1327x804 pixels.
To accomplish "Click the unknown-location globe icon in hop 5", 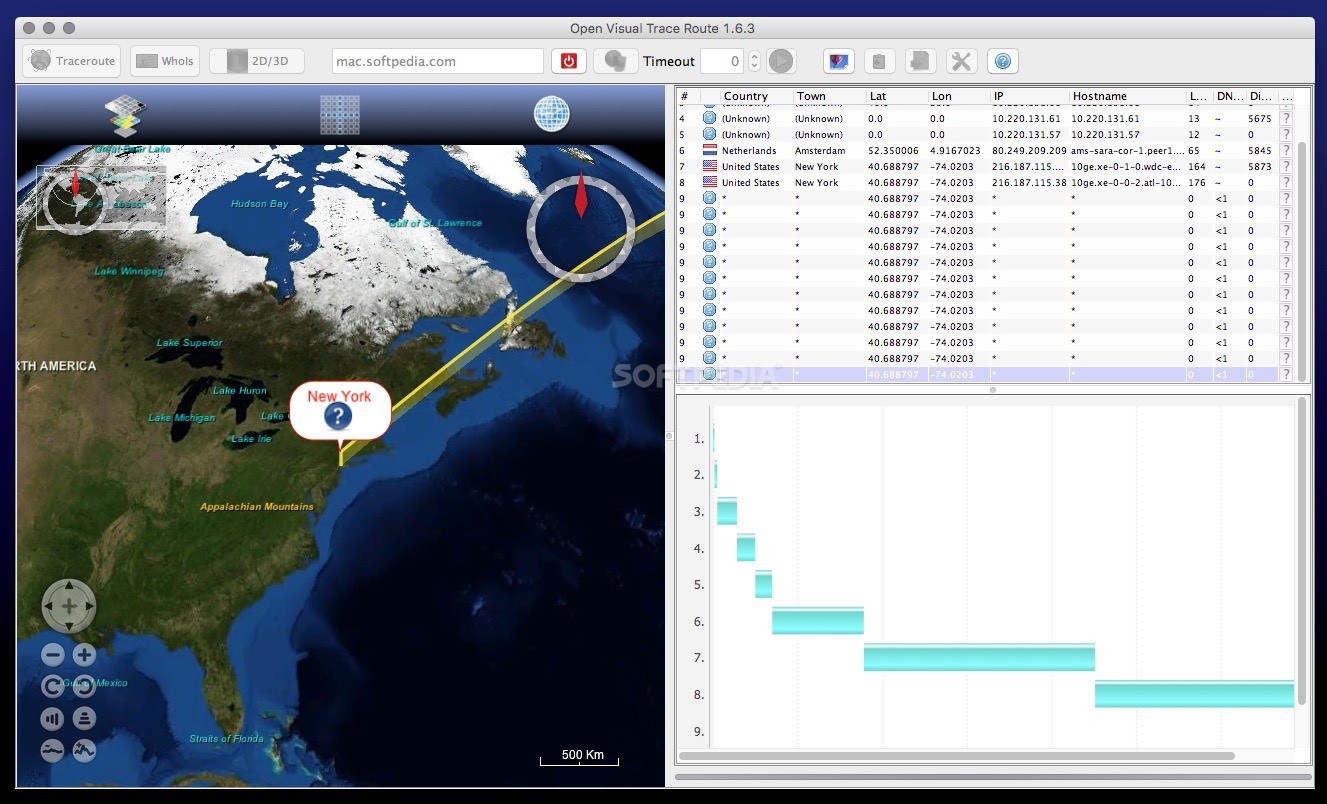I will [709, 134].
